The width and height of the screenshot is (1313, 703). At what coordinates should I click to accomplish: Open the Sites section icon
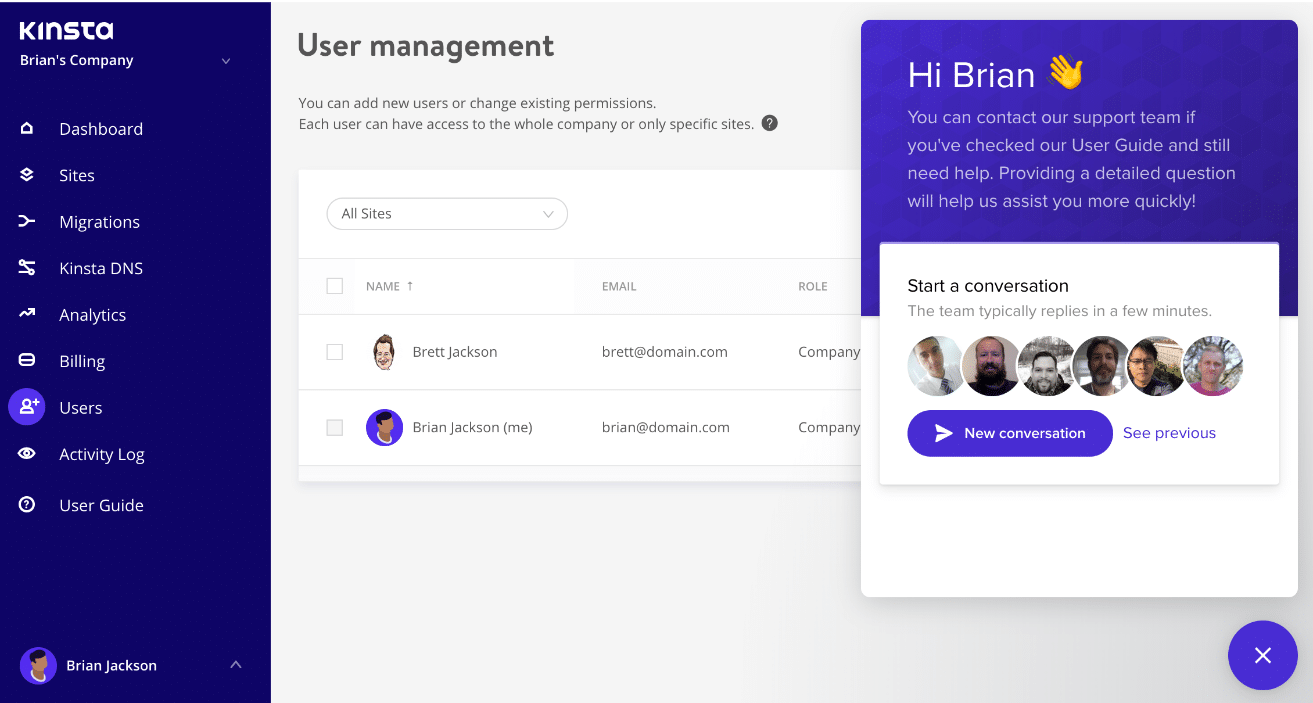click(x=27, y=175)
